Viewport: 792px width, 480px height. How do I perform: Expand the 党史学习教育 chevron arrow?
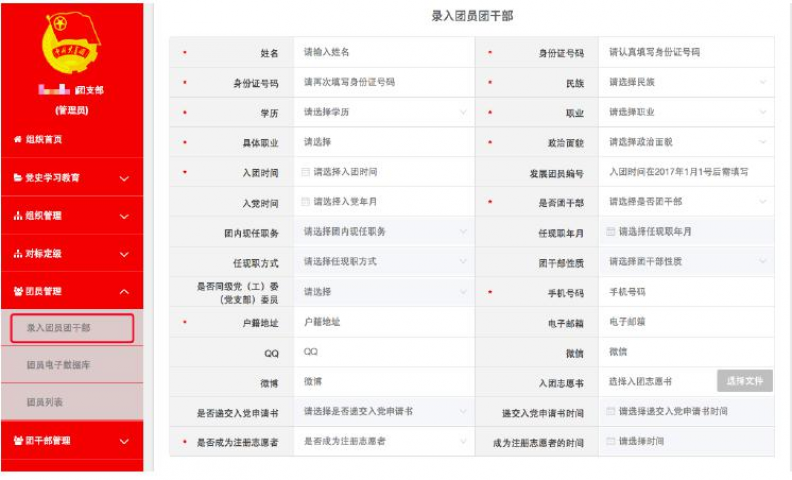(124, 179)
